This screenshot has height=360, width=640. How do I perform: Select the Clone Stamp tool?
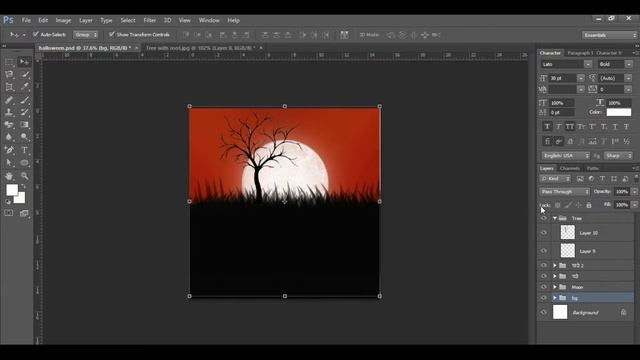[9, 112]
